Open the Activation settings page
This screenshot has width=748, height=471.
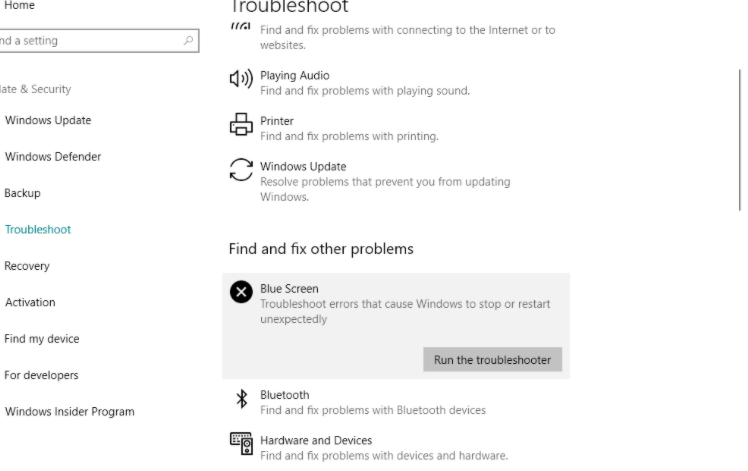click(x=30, y=302)
